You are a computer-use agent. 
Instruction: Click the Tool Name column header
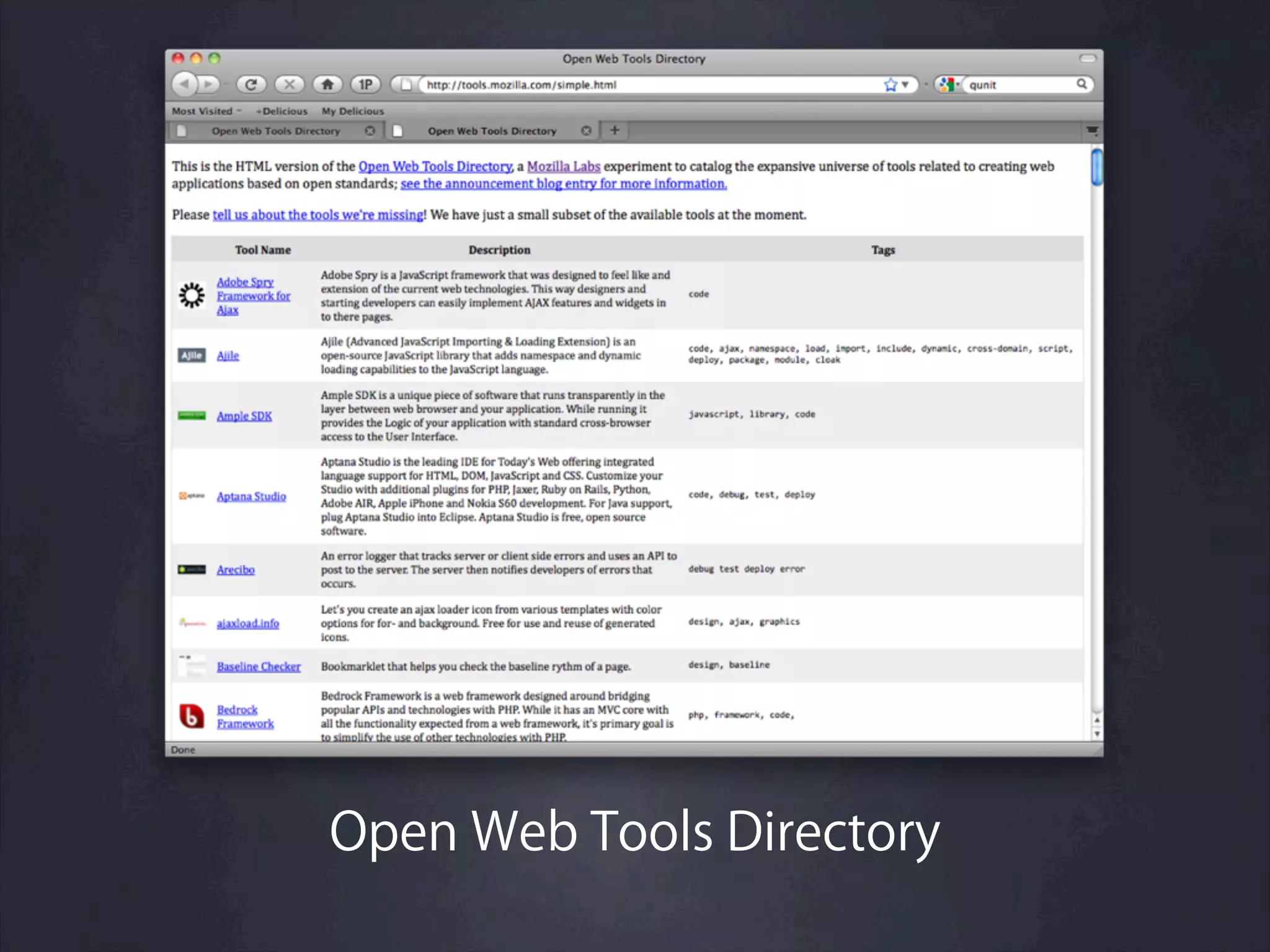pos(262,250)
